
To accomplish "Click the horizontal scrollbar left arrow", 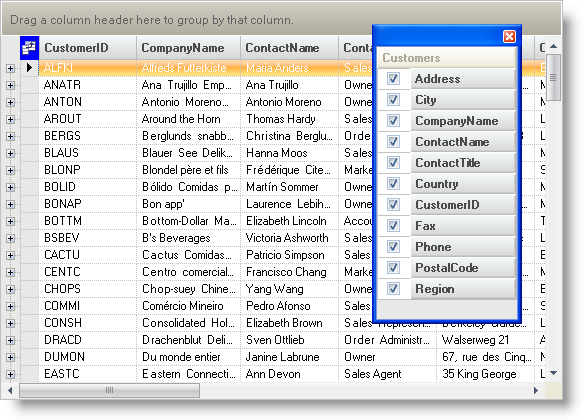I will tap(10, 390).
